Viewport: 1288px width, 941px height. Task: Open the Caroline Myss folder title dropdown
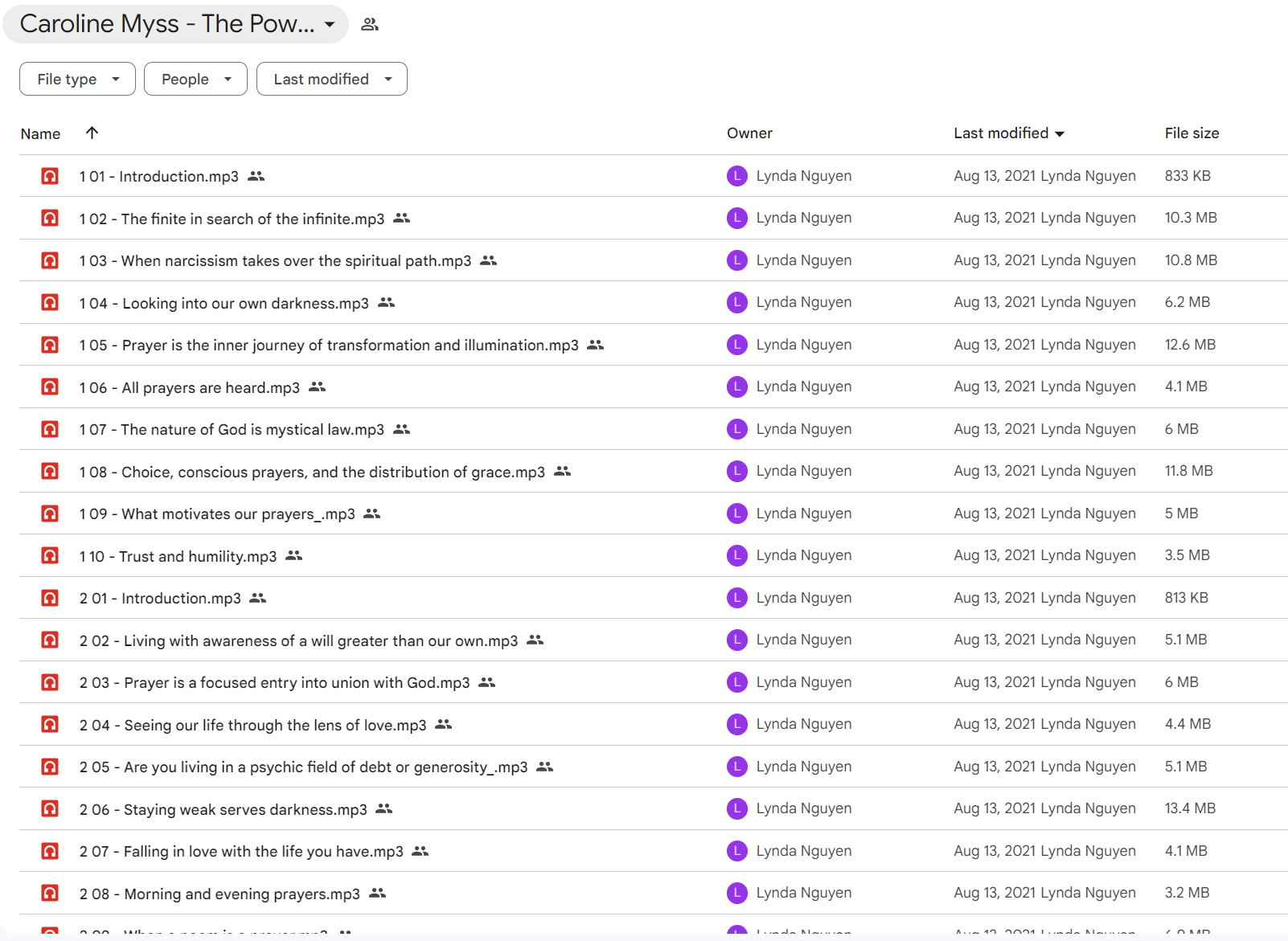click(x=176, y=24)
